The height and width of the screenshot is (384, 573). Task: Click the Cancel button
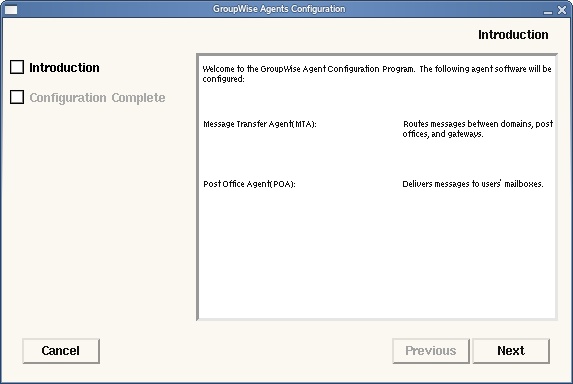[61, 351]
